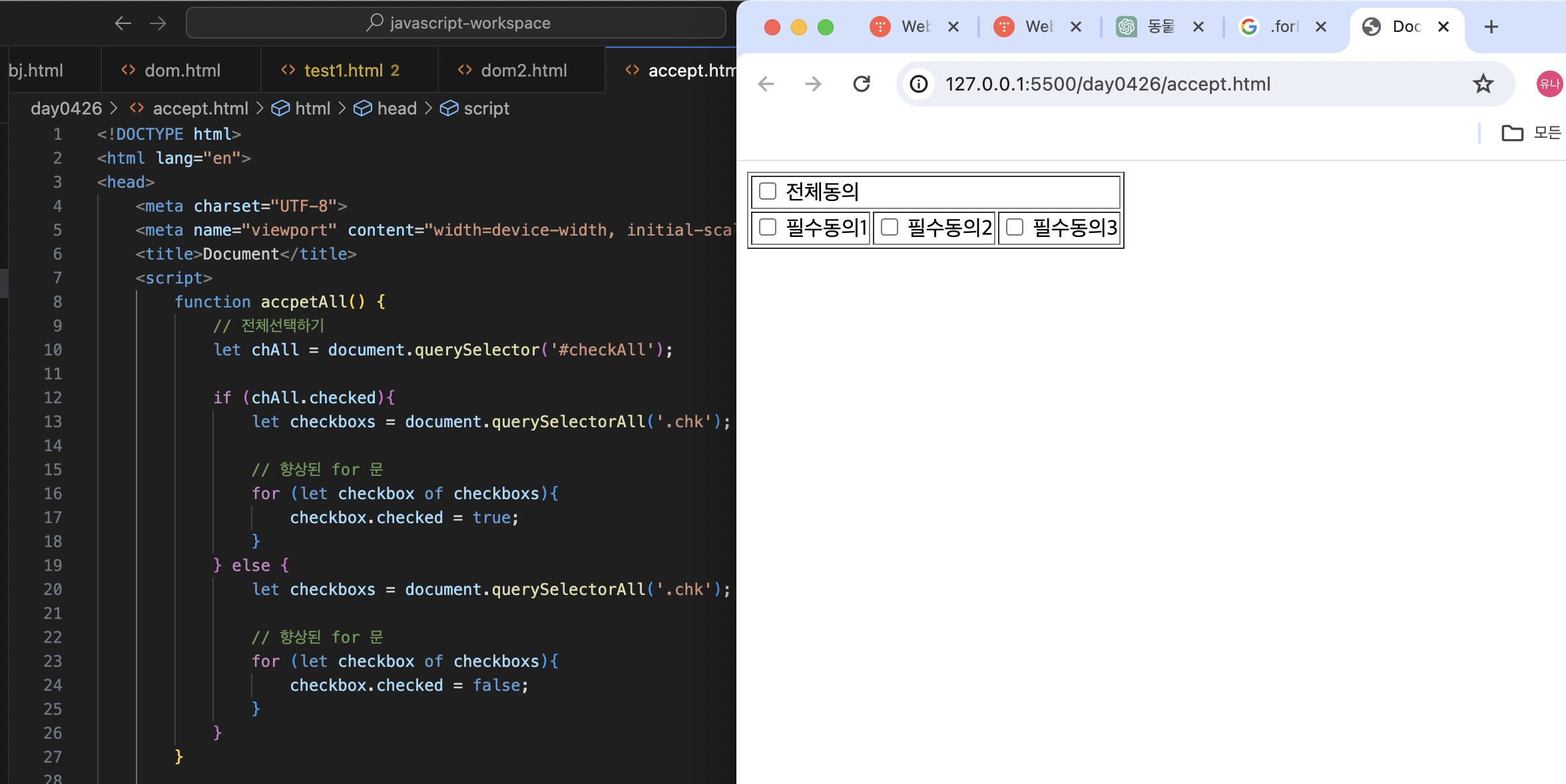Click the browser reload page icon
The height and width of the screenshot is (784, 1566).
point(862,84)
